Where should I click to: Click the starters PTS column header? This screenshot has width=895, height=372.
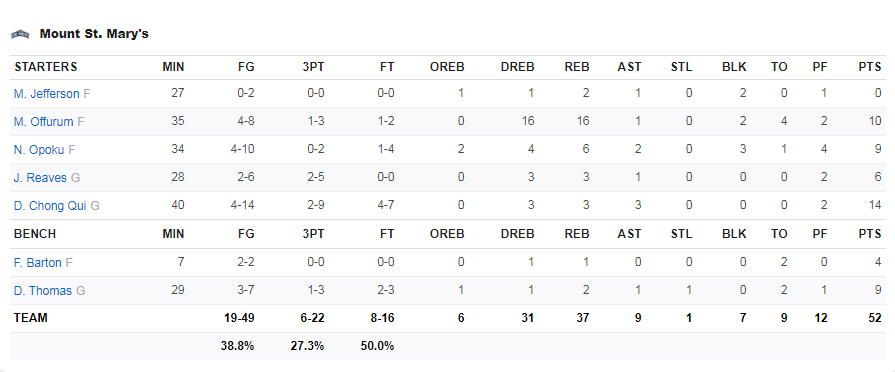[870, 67]
